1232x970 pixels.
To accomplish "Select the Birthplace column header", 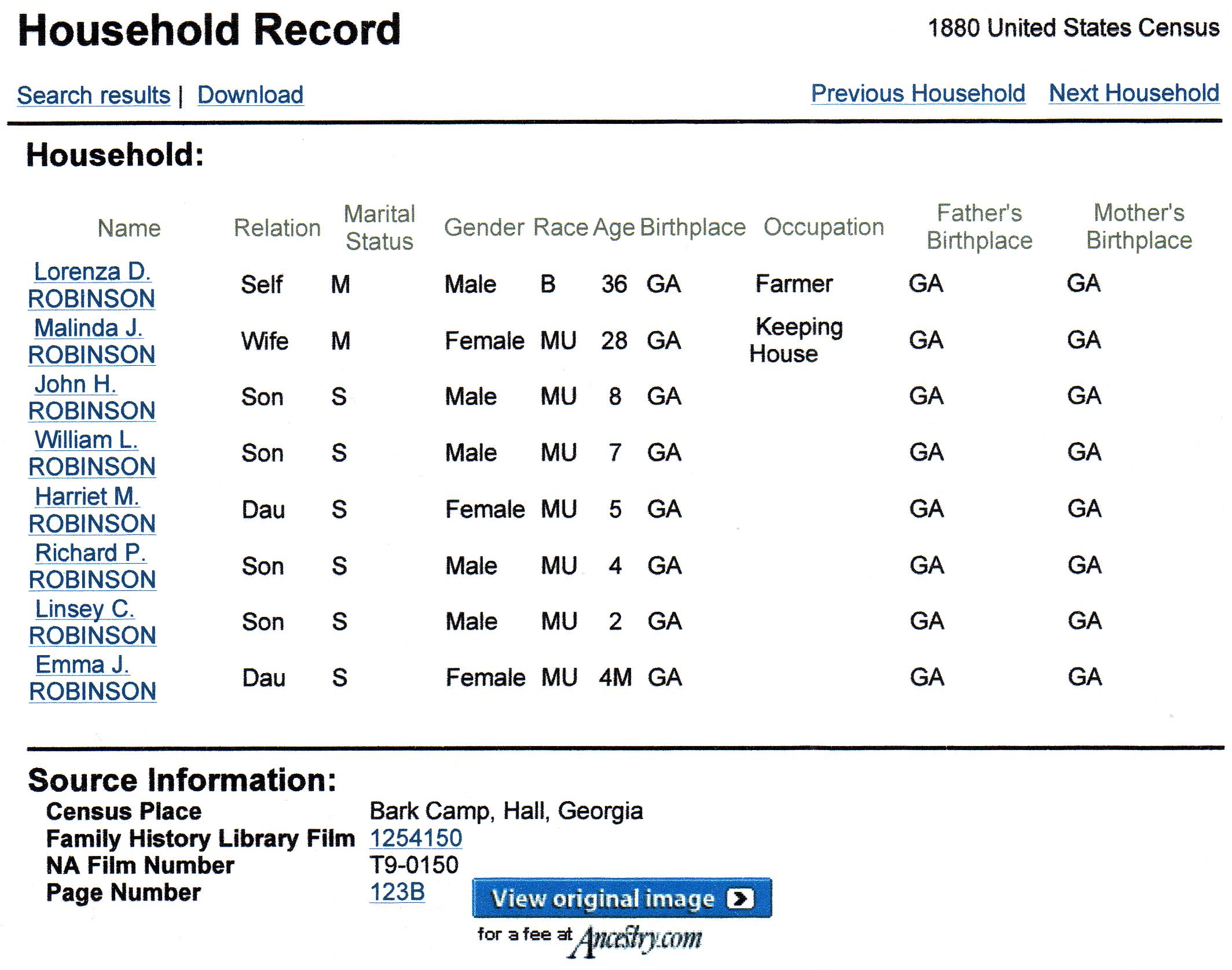I will pos(693,227).
